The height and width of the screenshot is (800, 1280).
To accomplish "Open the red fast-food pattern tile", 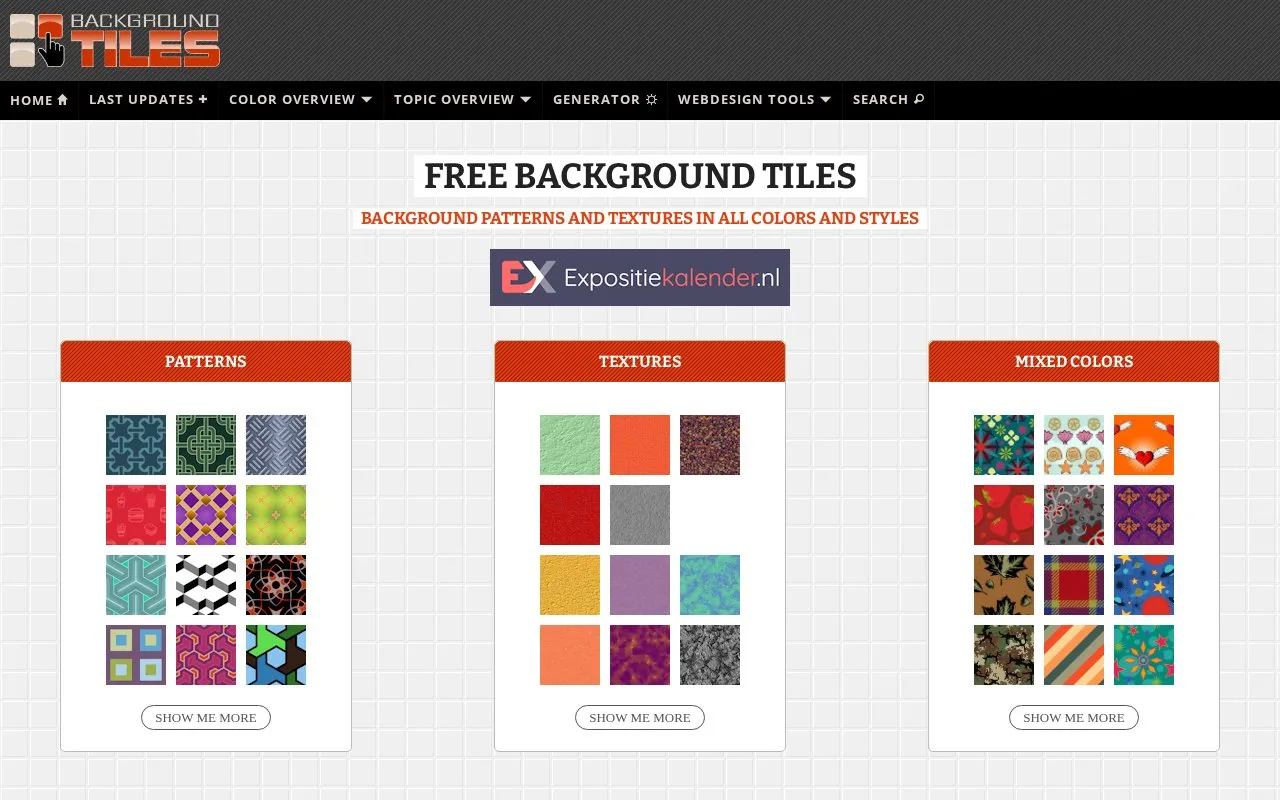I will pos(136,515).
